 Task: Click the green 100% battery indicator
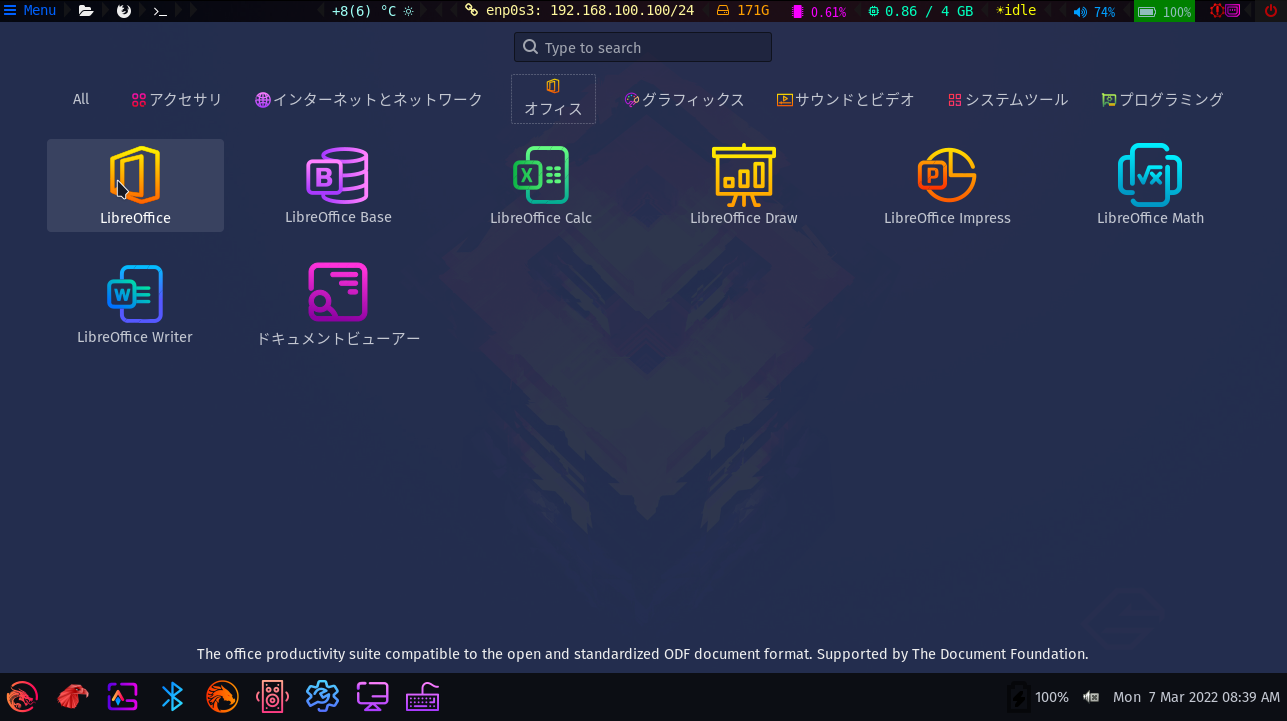click(x=1164, y=12)
